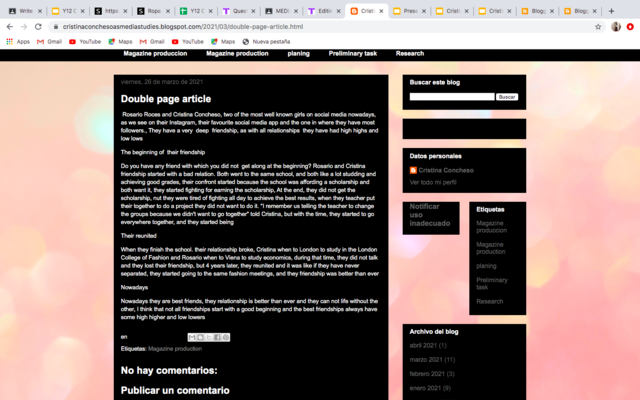Share the post on Facebook icon
Screen dimensions: 640x400
point(217,337)
